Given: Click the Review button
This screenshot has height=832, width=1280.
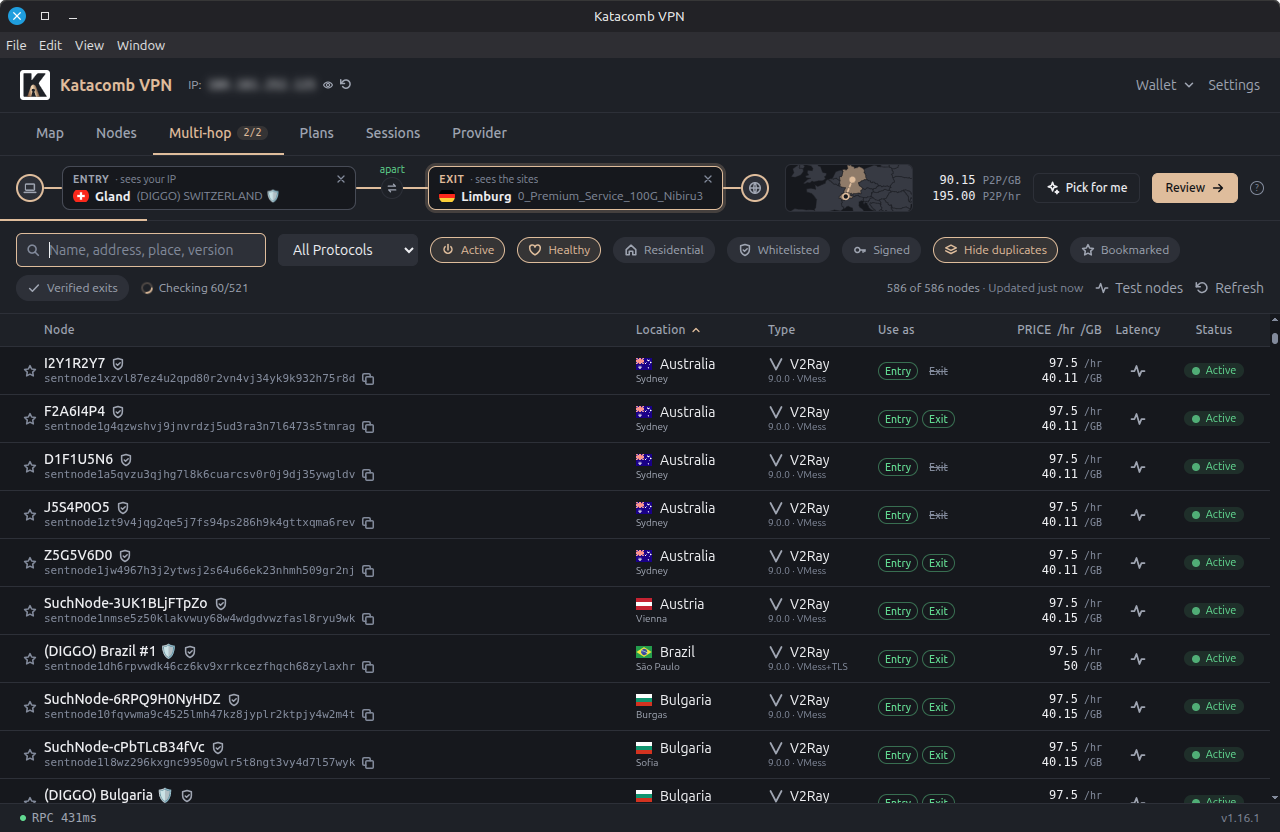Looking at the screenshot, I should click(1195, 188).
